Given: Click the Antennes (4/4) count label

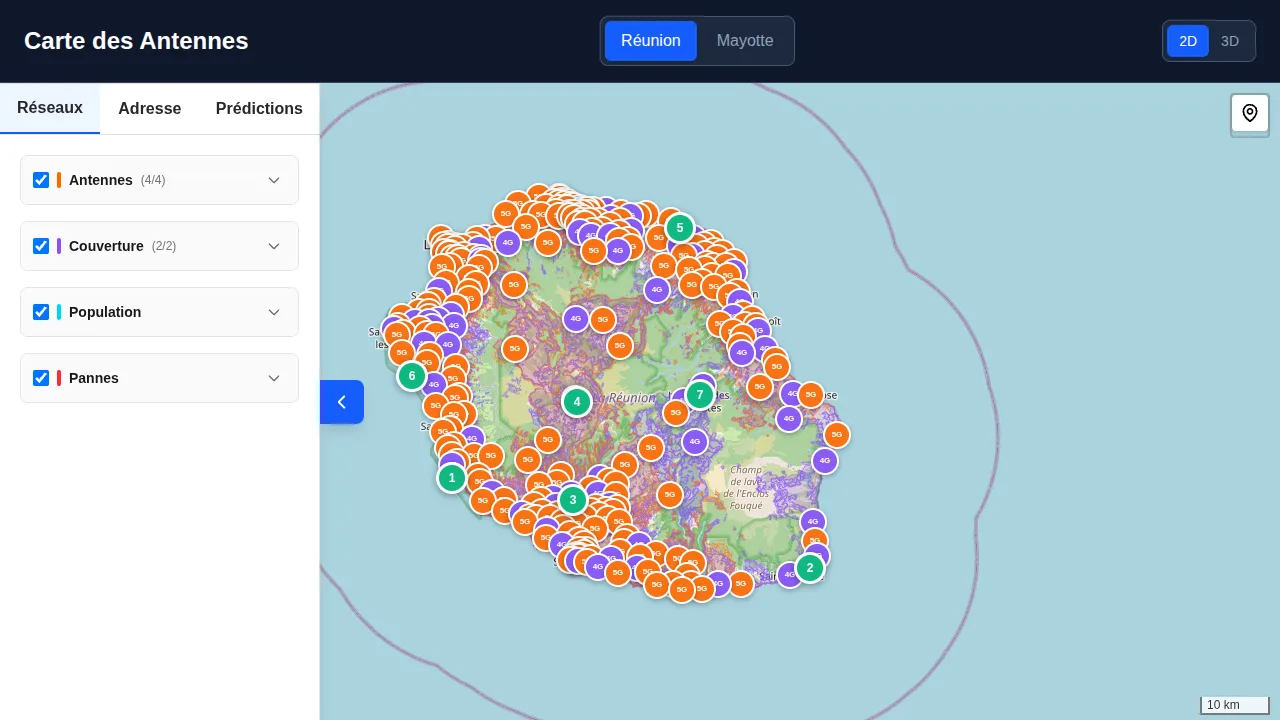Looking at the screenshot, I should 153,180.
